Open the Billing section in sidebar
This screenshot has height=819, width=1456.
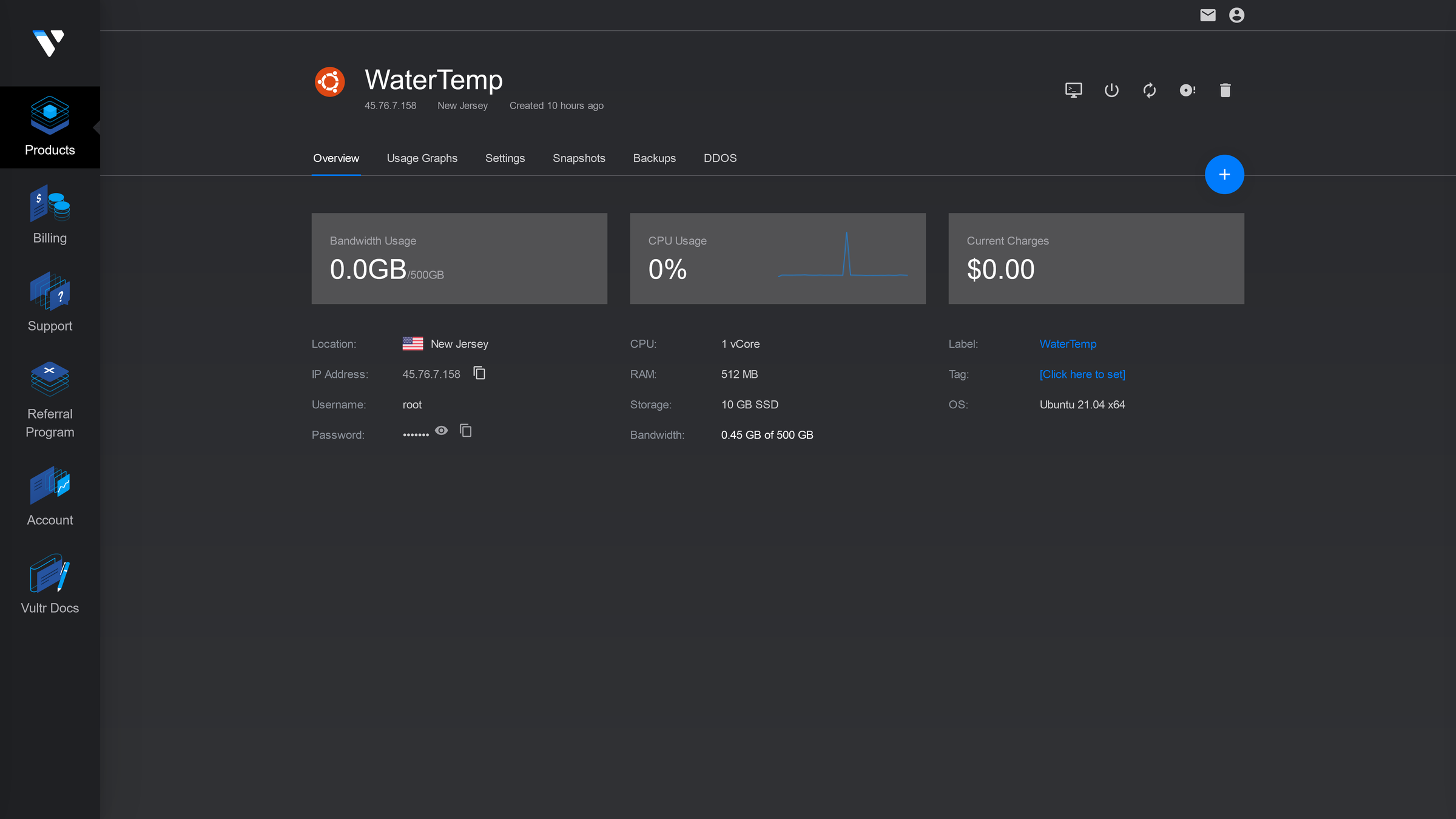click(50, 215)
